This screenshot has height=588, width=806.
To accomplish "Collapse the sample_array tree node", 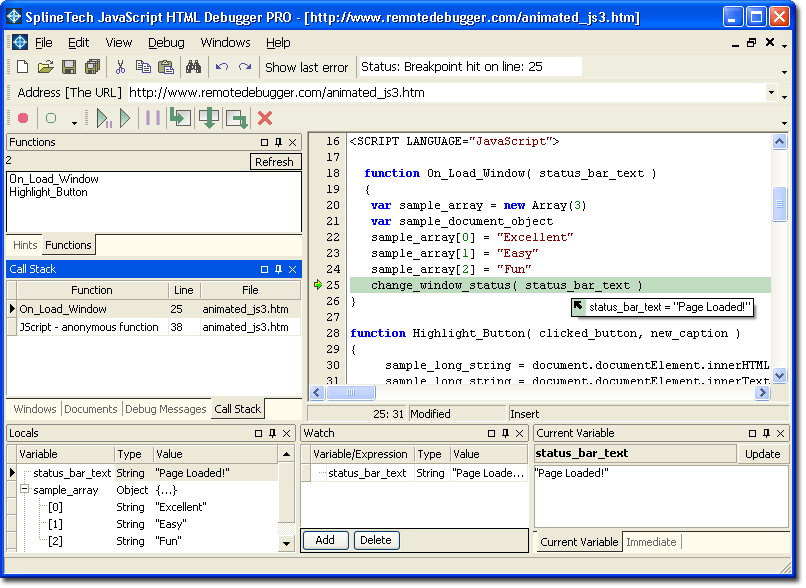I will (24, 489).
